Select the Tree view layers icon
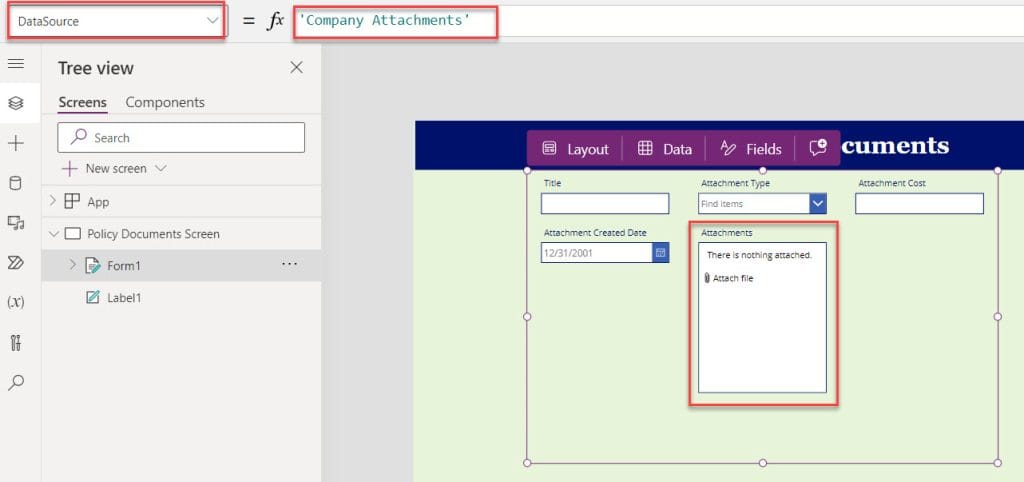The width and height of the screenshot is (1024, 482). pos(16,103)
